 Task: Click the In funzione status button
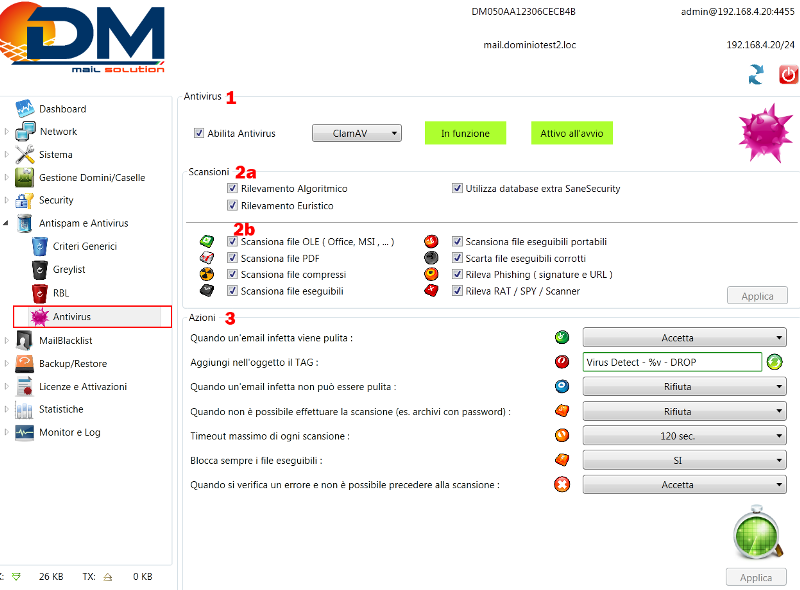tap(465, 133)
